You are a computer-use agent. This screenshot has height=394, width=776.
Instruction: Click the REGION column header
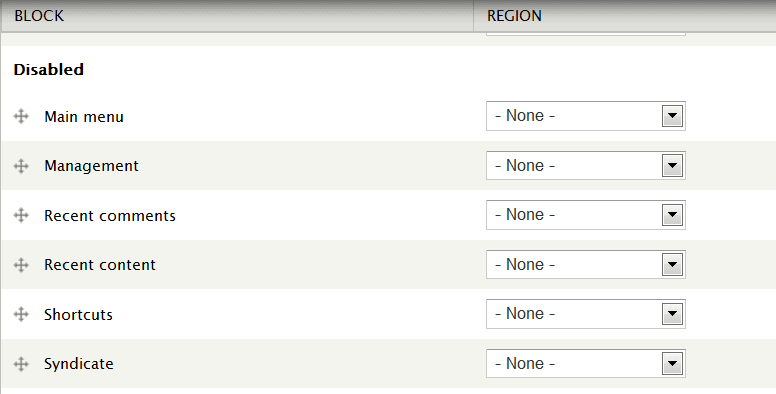click(514, 16)
